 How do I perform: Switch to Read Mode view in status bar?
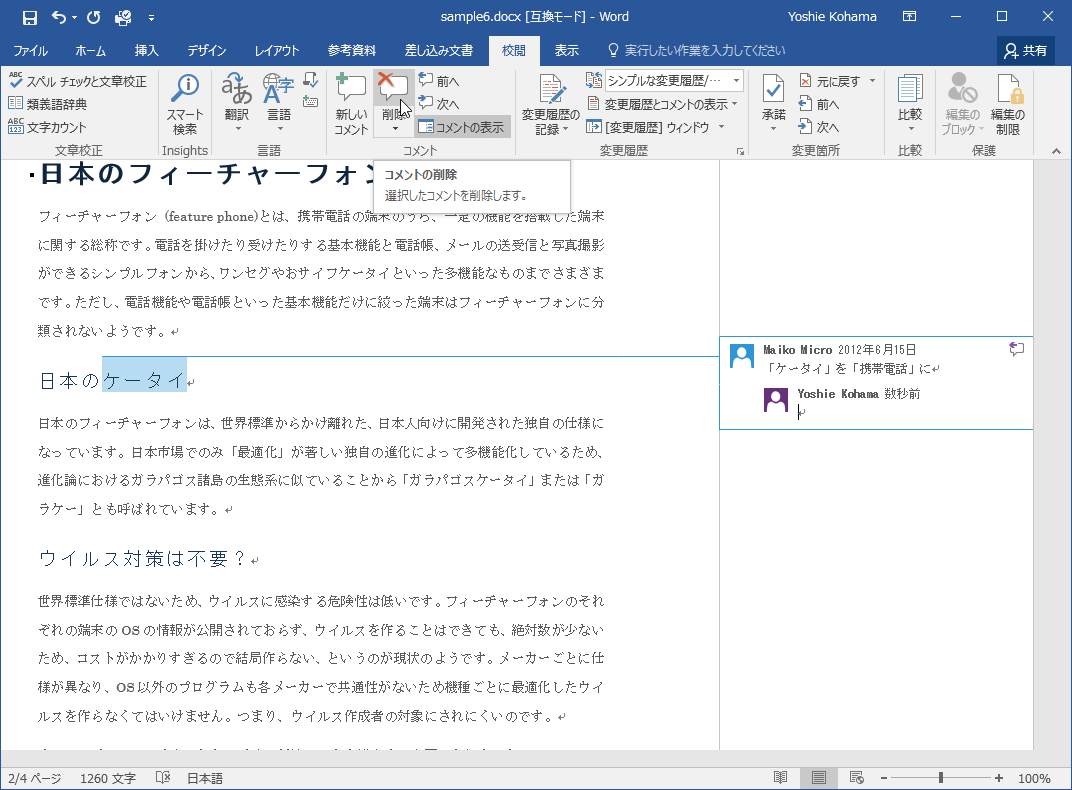click(781, 778)
